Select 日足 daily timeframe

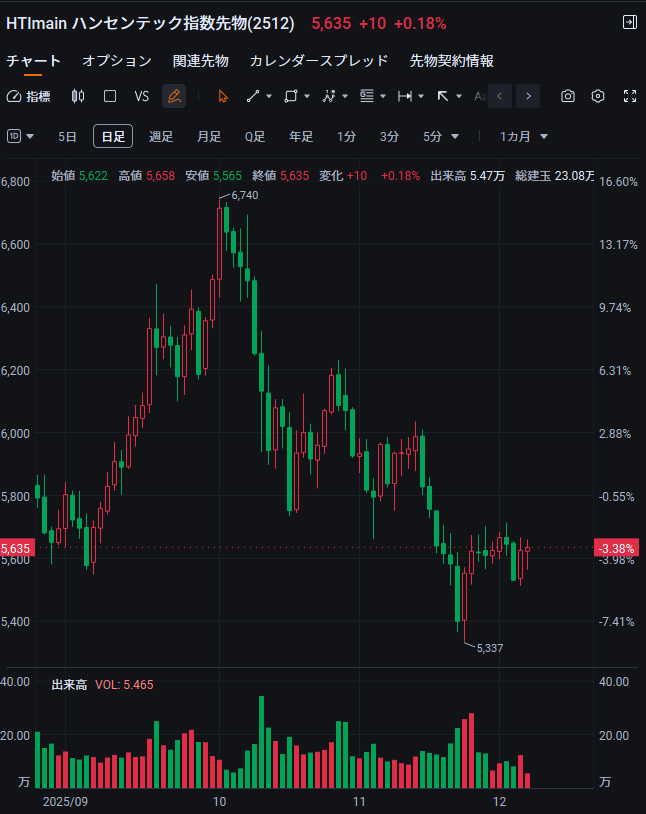[x=113, y=137]
